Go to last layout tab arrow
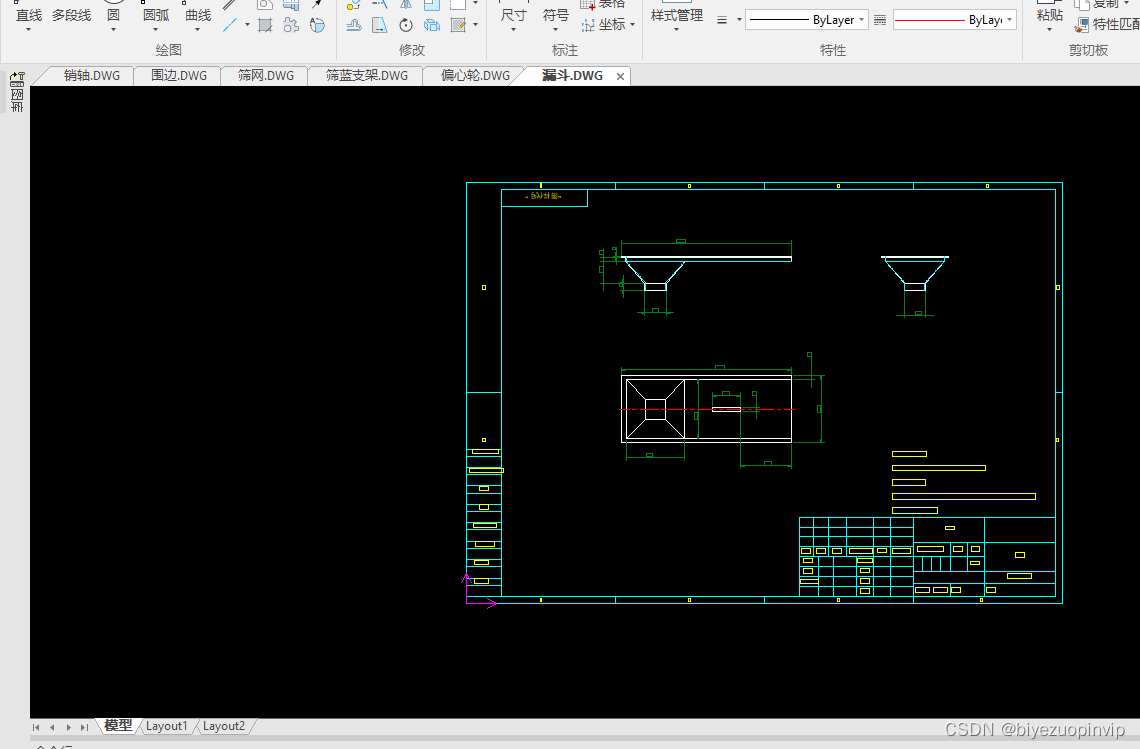Screen dimensions: 1140x749 coord(84,727)
